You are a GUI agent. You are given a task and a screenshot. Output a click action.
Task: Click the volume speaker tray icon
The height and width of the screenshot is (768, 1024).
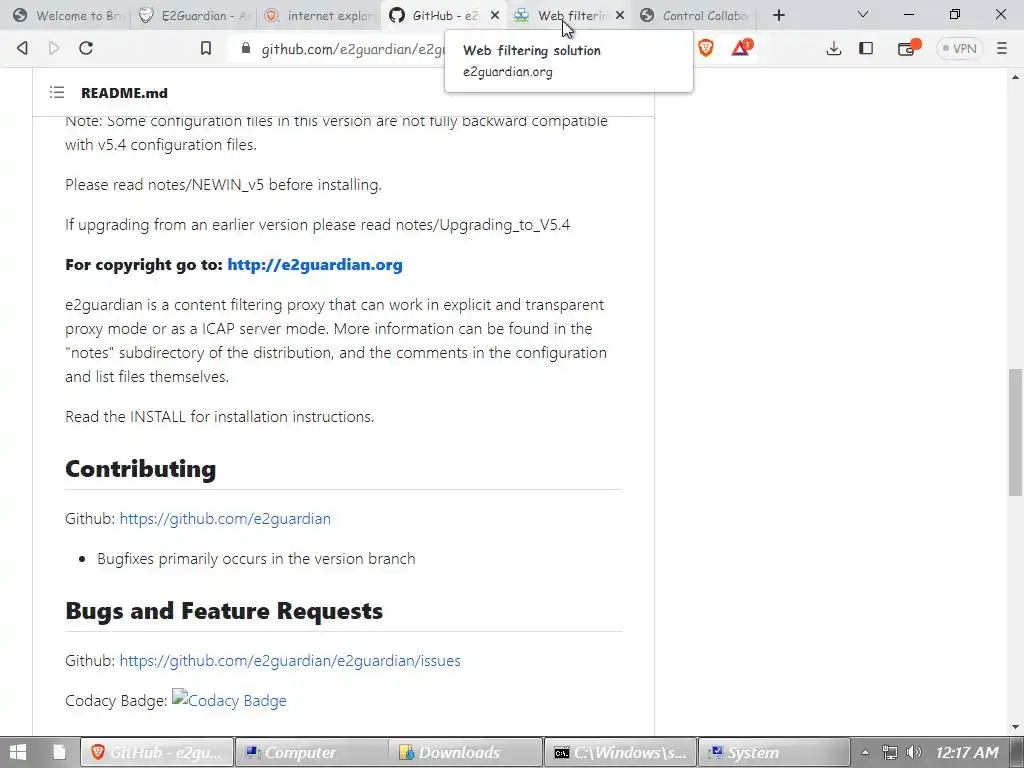914,752
